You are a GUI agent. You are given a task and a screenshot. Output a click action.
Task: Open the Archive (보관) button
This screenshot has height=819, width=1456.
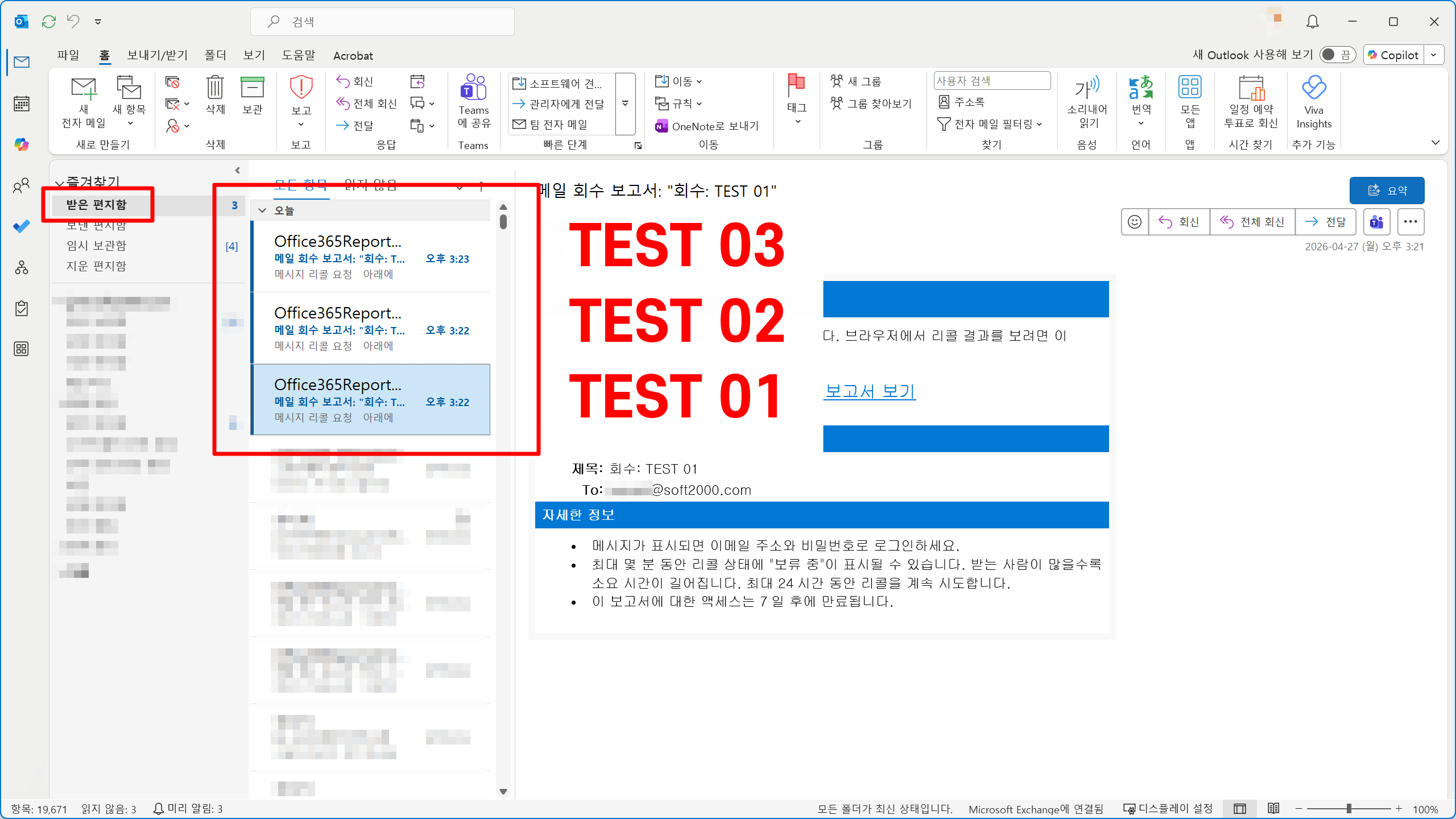pos(252,88)
